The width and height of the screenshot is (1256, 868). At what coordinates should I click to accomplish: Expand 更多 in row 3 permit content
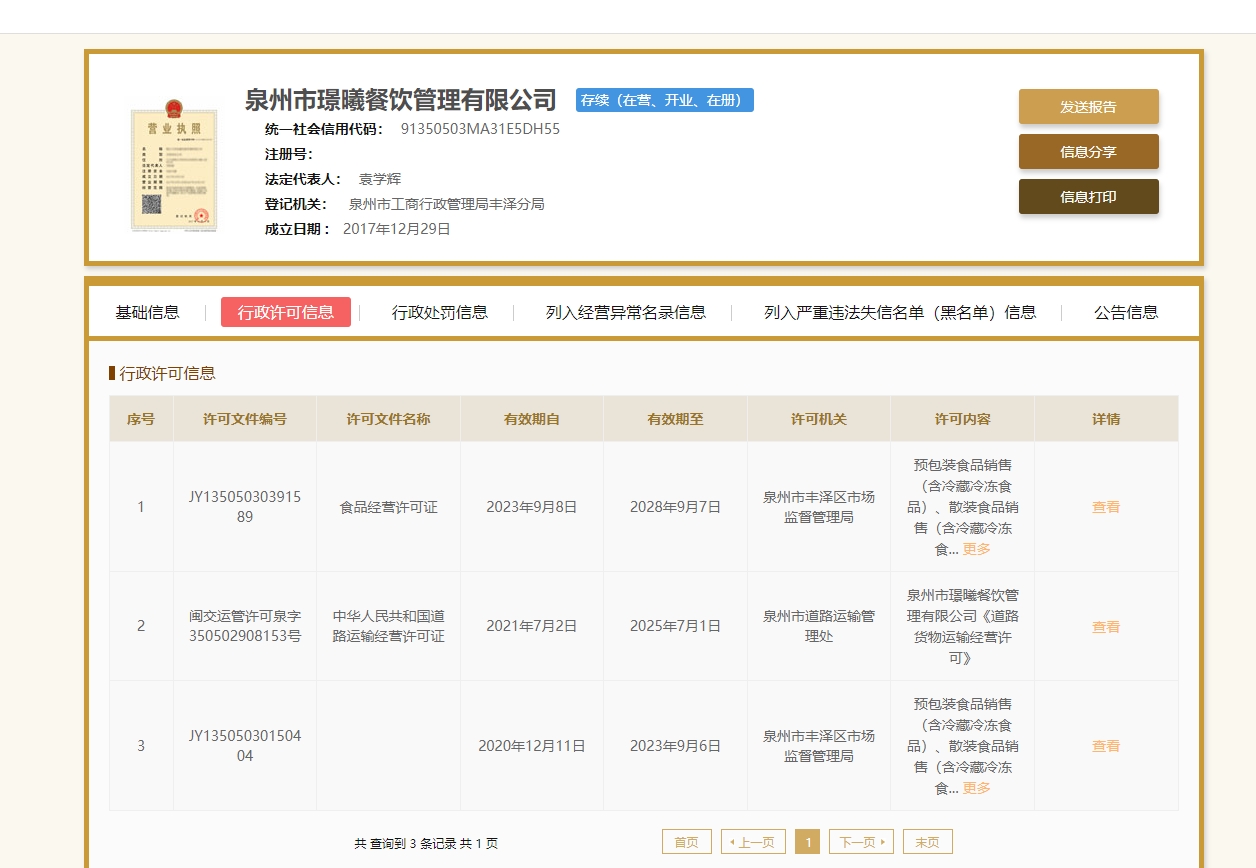(x=977, y=788)
